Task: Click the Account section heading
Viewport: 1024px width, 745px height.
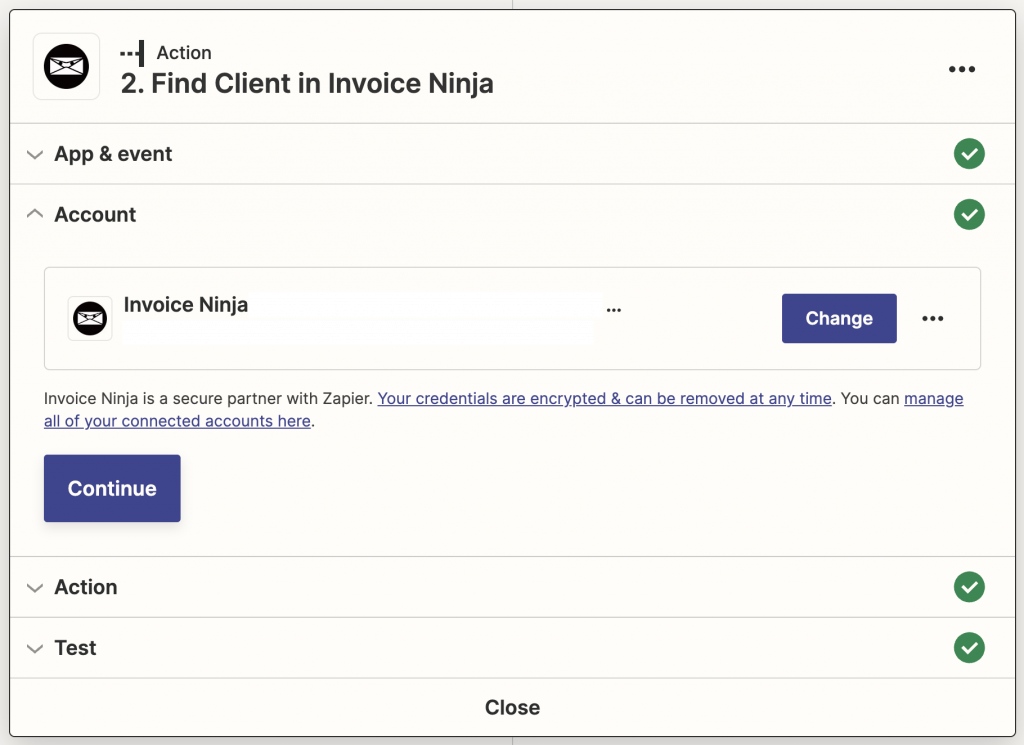Action: (95, 215)
